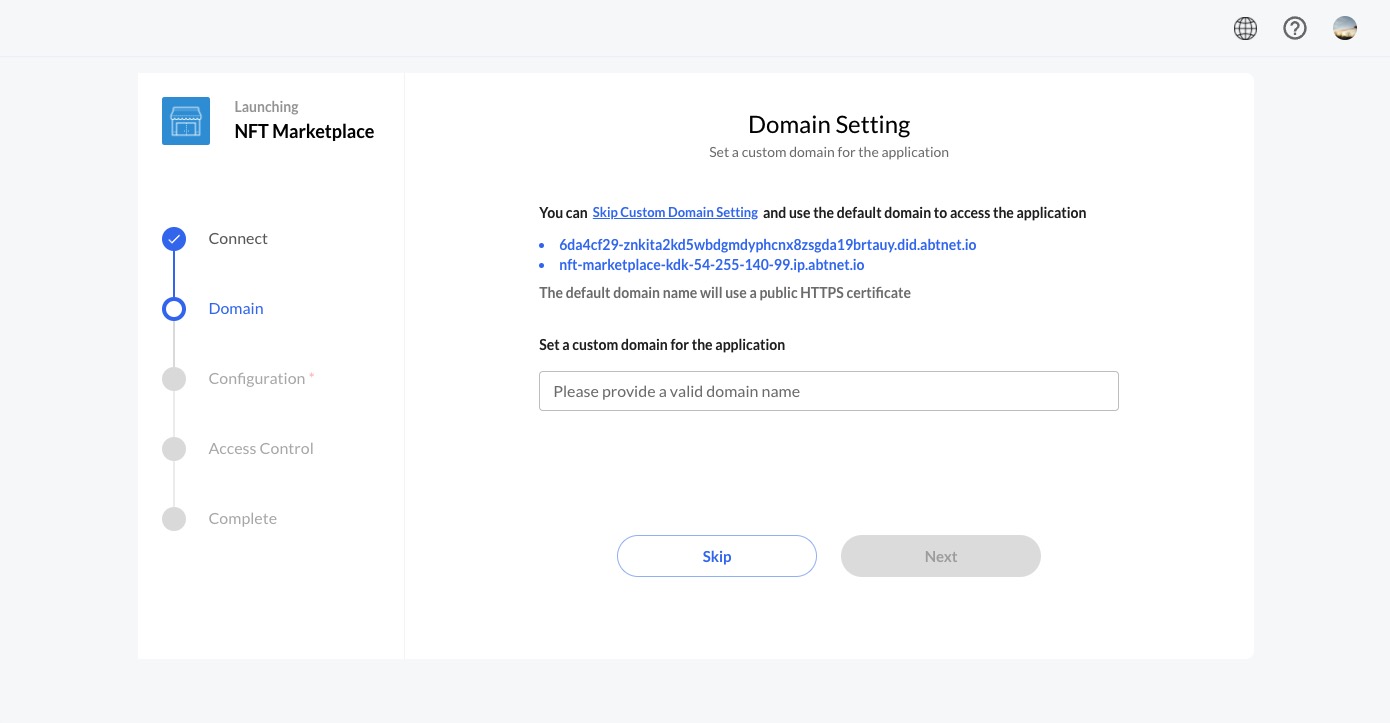The image size is (1390, 723).
Task: Click the Configuration step circle icon
Action: click(x=174, y=378)
